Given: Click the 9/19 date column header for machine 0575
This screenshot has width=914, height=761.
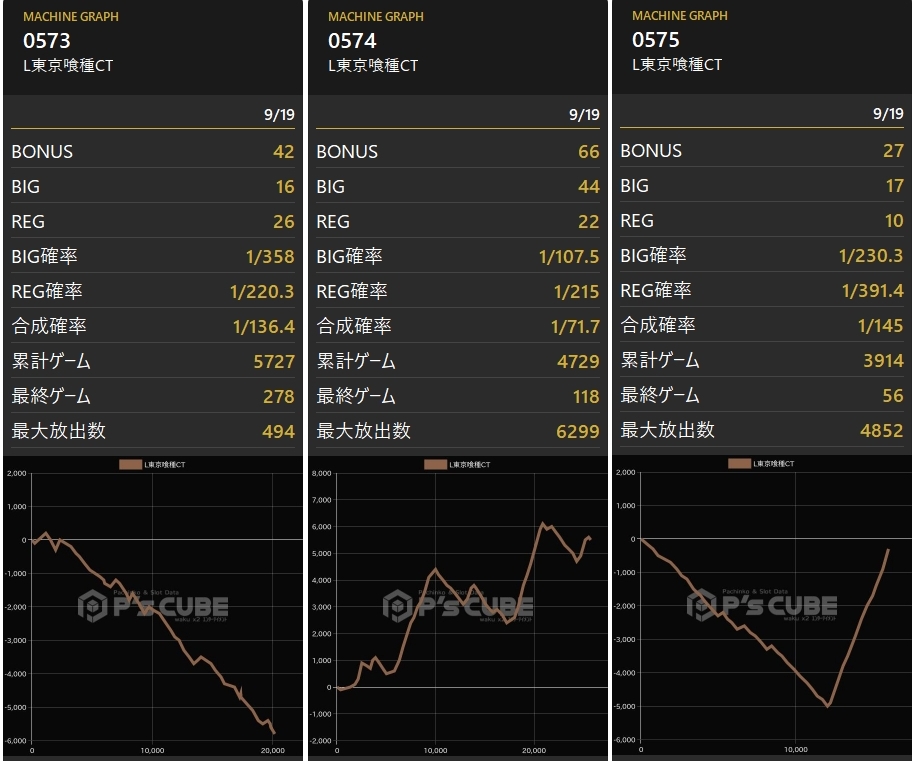Looking at the screenshot, I should tap(888, 113).
